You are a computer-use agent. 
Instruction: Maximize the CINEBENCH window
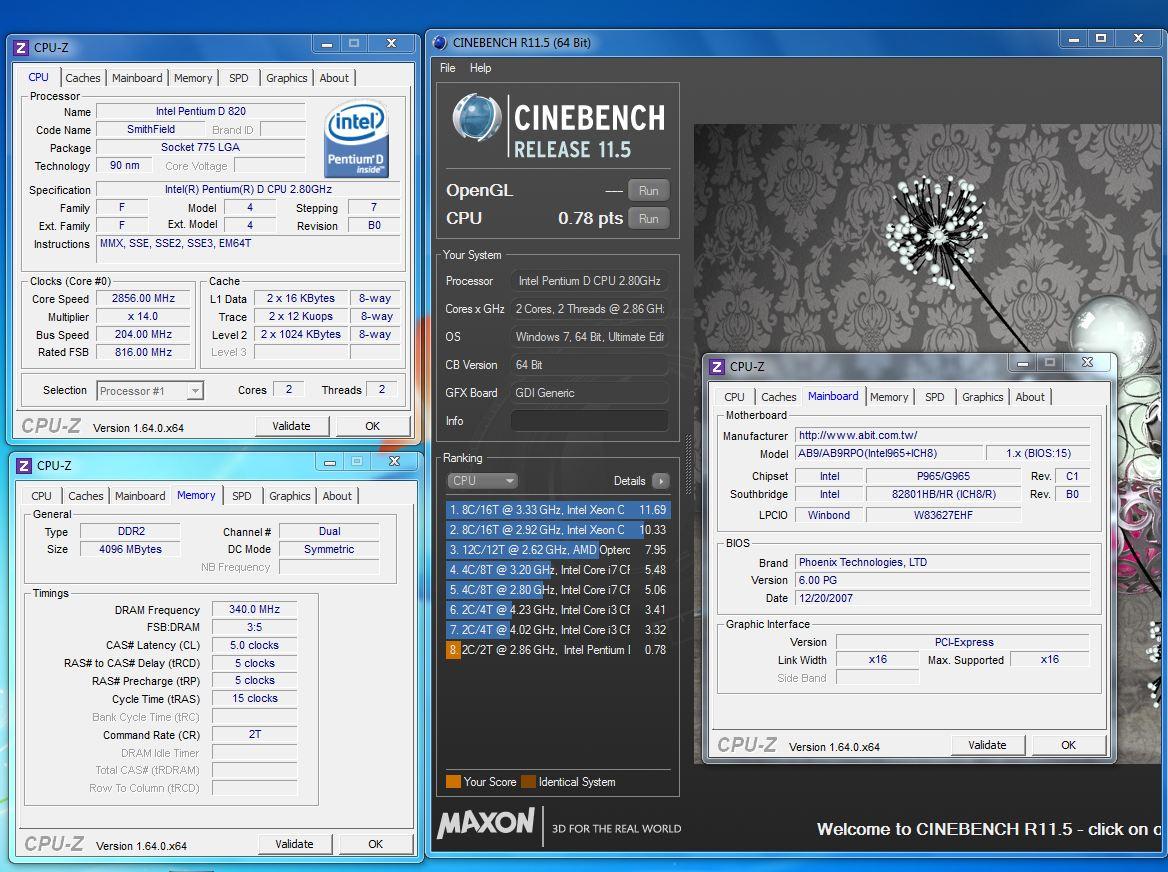point(1101,39)
